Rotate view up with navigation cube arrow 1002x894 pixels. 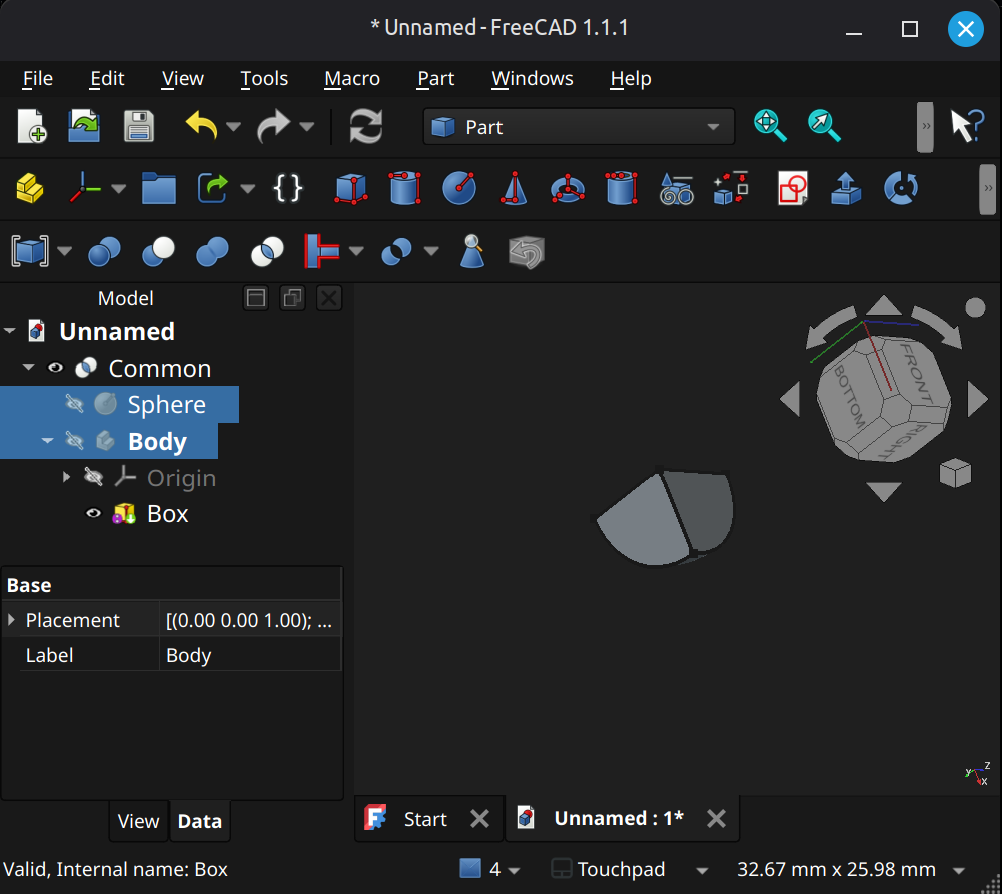click(x=884, y=306)
